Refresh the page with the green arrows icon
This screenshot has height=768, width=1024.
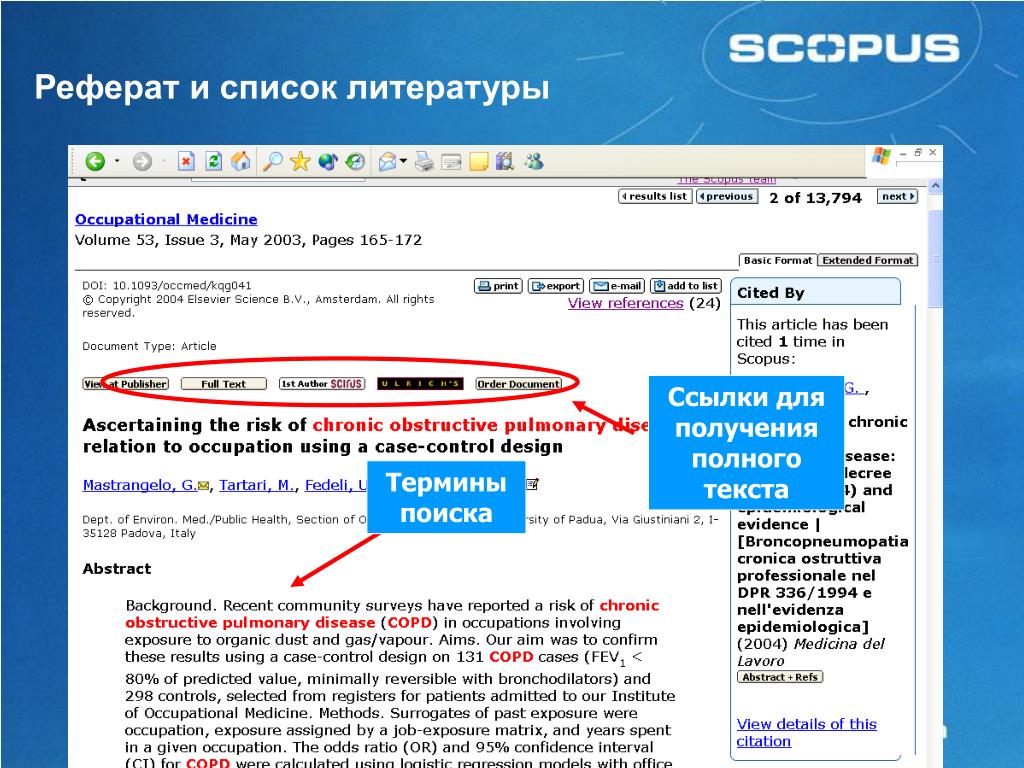point(213,161)
